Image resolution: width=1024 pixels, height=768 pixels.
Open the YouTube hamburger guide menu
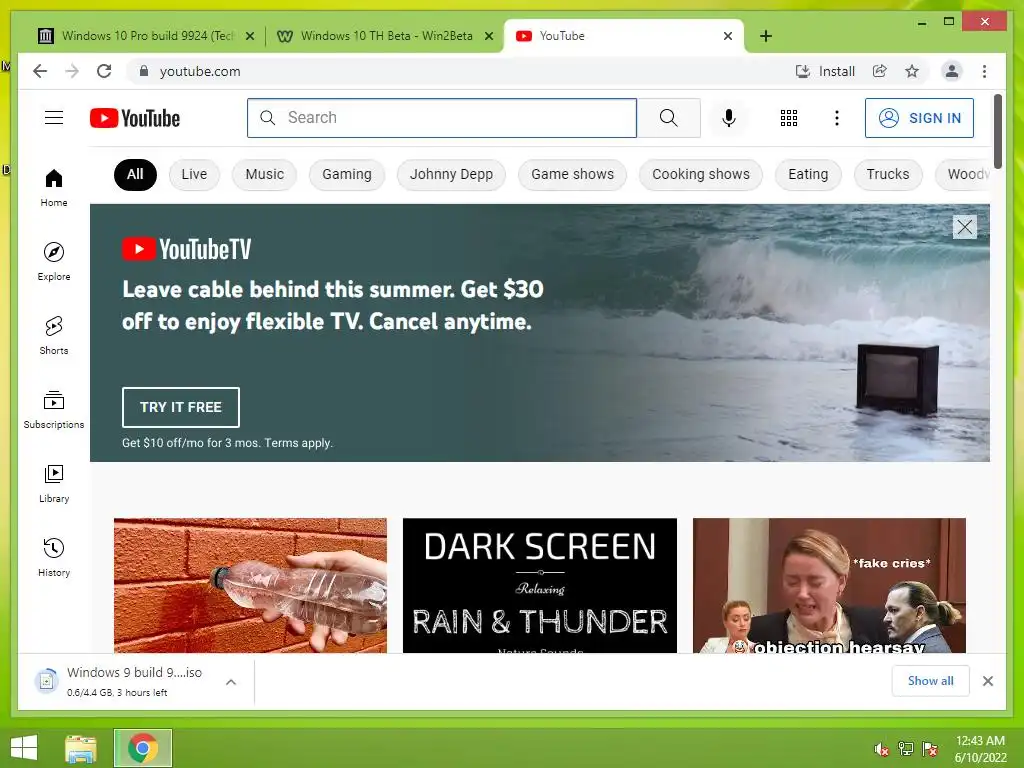click(x=54, y=118)
